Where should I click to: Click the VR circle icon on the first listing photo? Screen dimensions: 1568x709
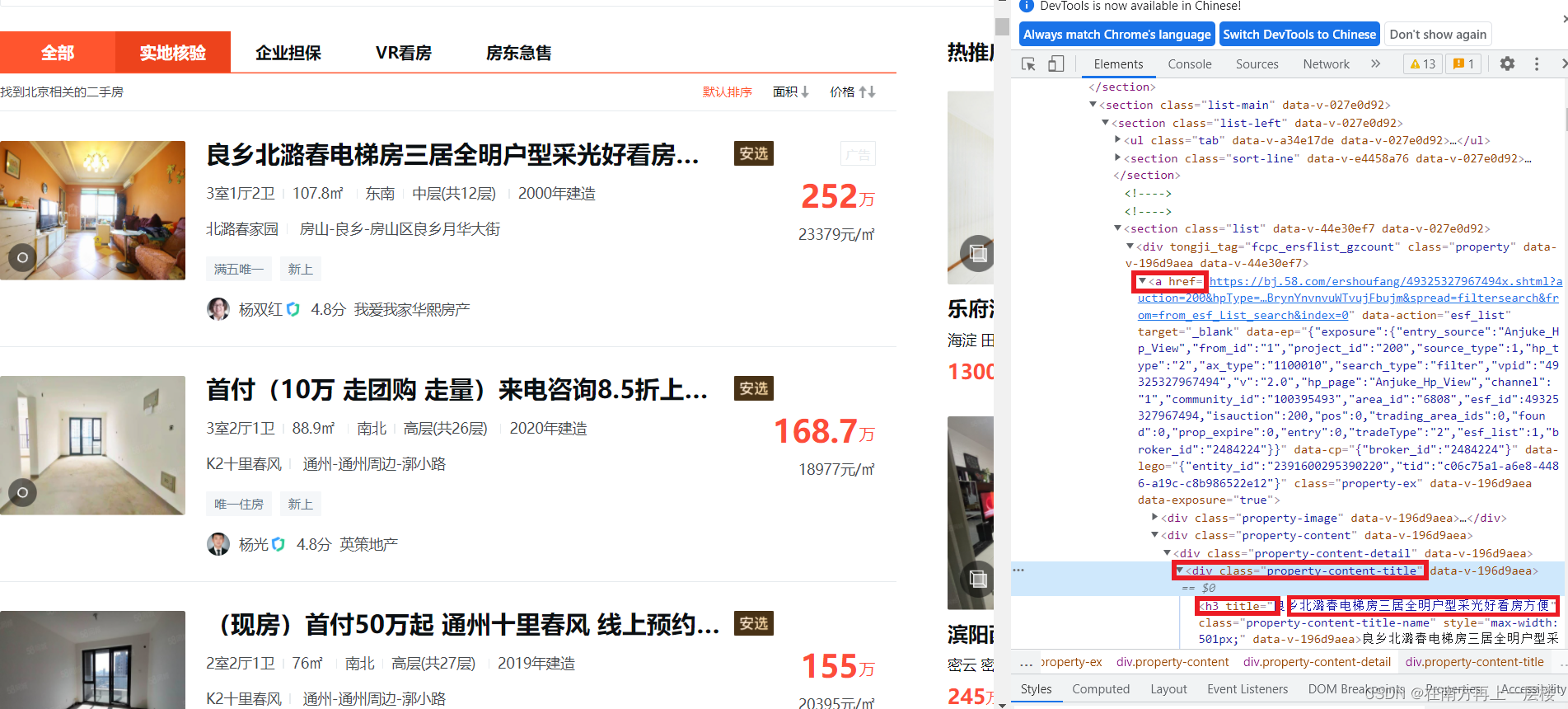(x=22, y=258)
